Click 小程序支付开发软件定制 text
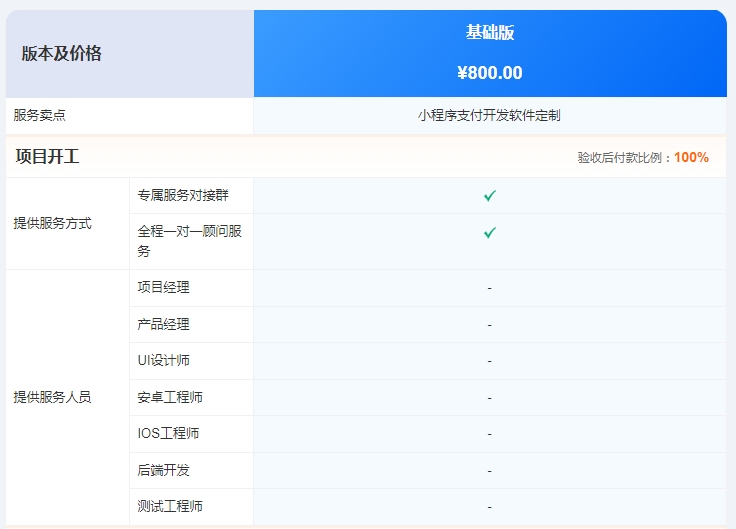736x529 pixels. click(489, 115)
